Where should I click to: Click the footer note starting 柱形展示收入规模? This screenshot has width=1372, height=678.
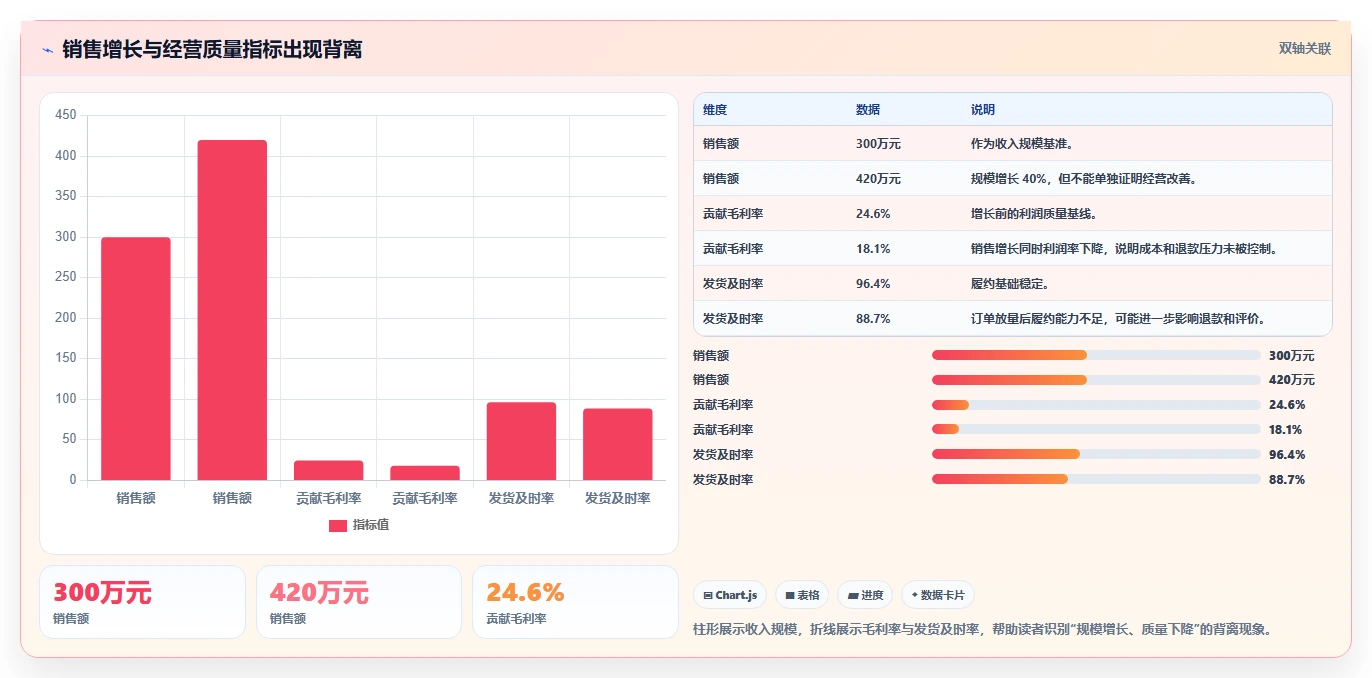982,629
